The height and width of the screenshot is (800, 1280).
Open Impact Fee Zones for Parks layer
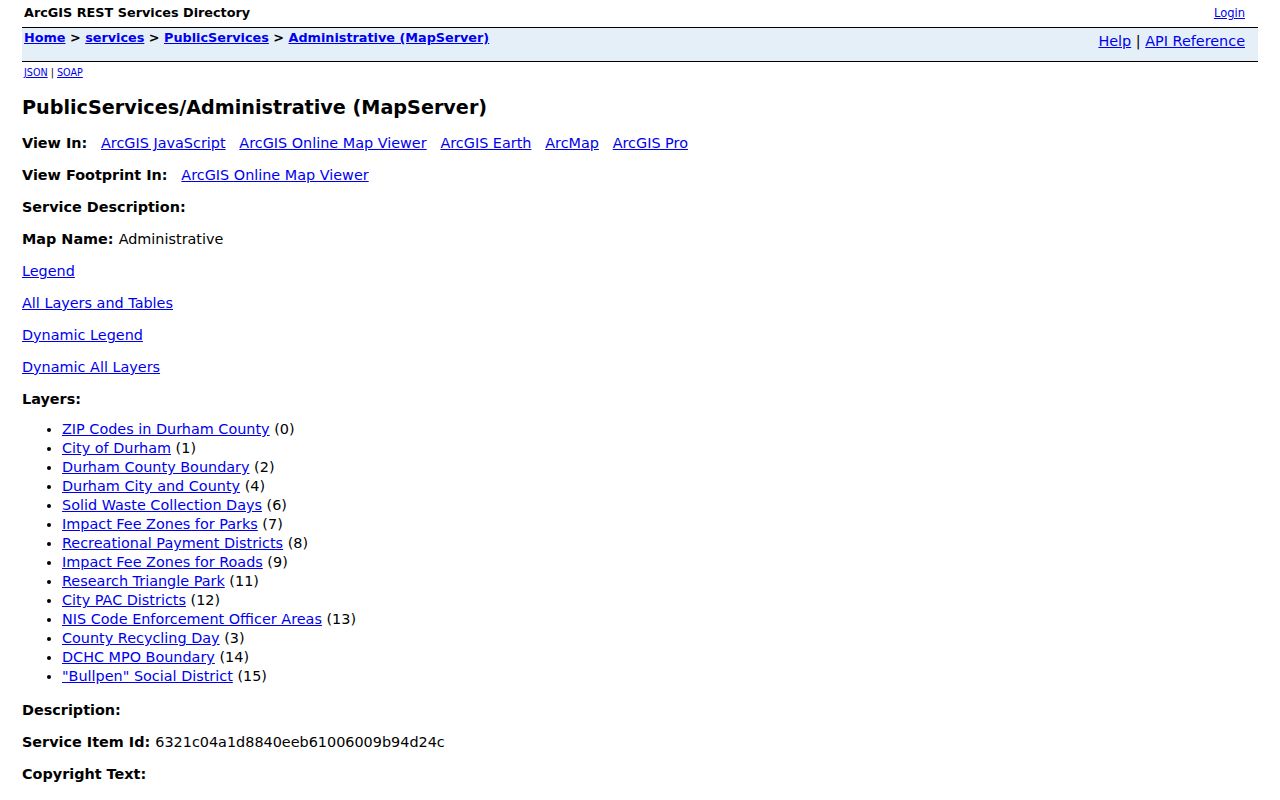click(x=160, y=524)
